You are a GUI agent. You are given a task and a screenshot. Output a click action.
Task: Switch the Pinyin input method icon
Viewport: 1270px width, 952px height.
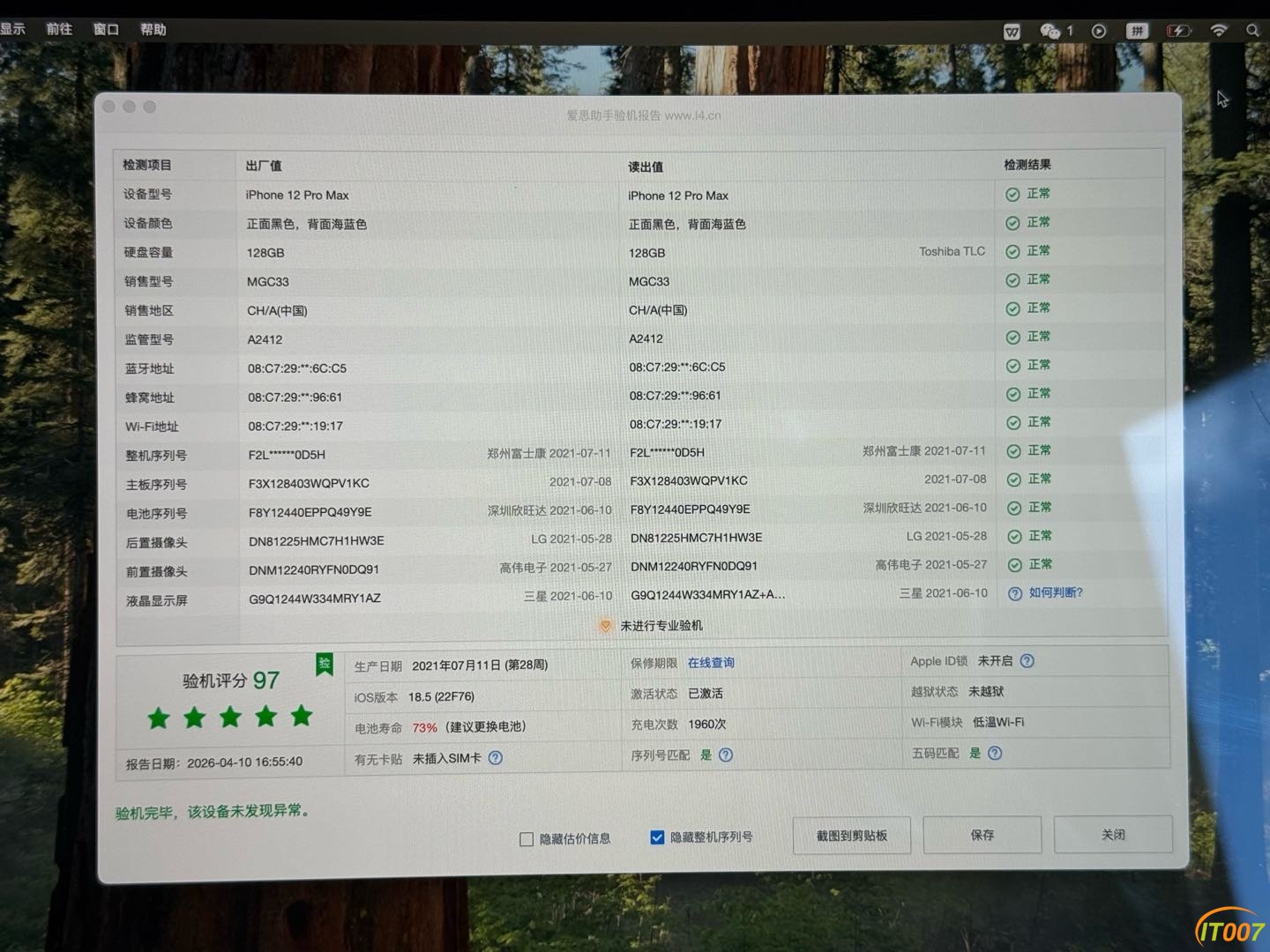click(1138, 31)
